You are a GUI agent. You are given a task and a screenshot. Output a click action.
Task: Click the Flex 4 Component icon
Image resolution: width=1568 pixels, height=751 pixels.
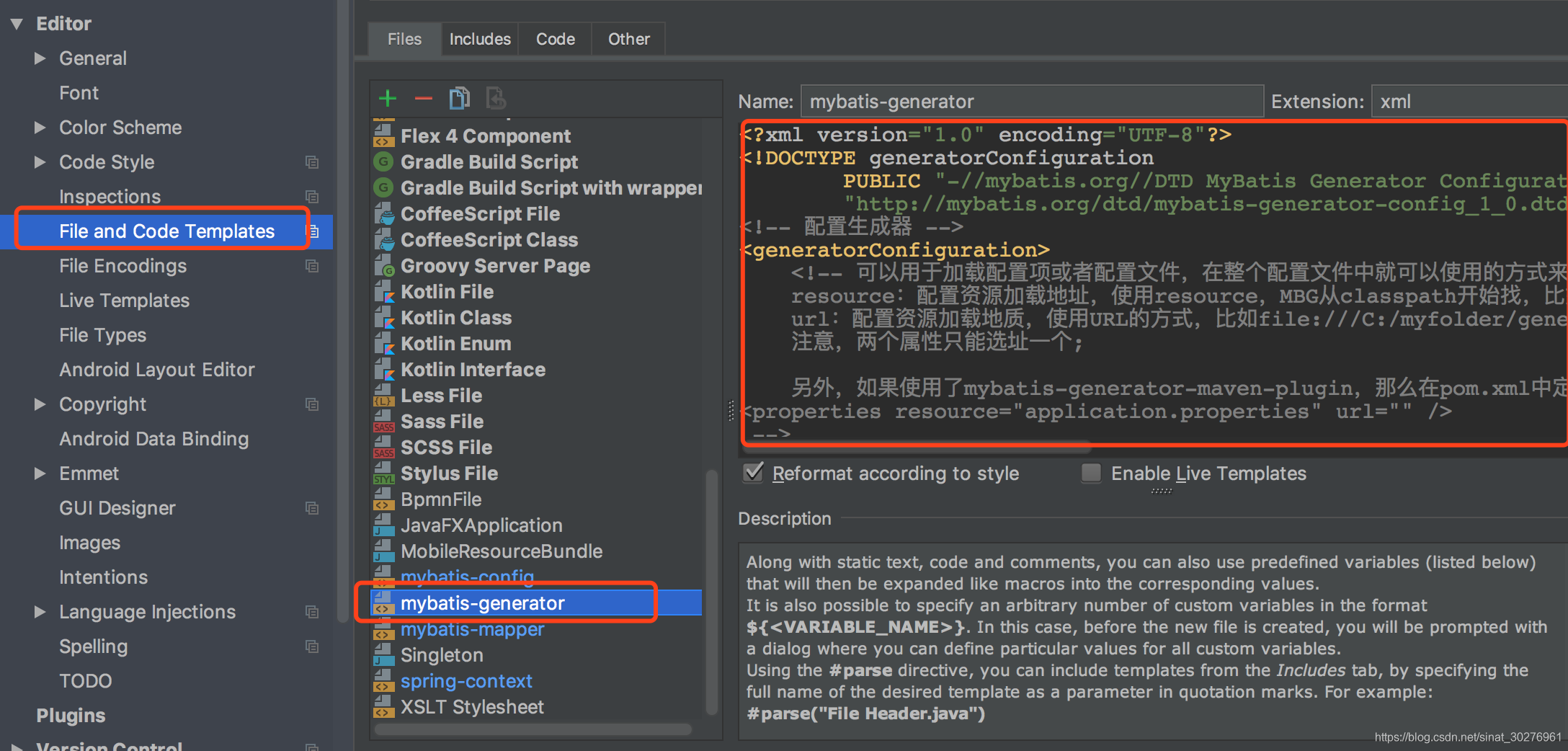point(383,135)
